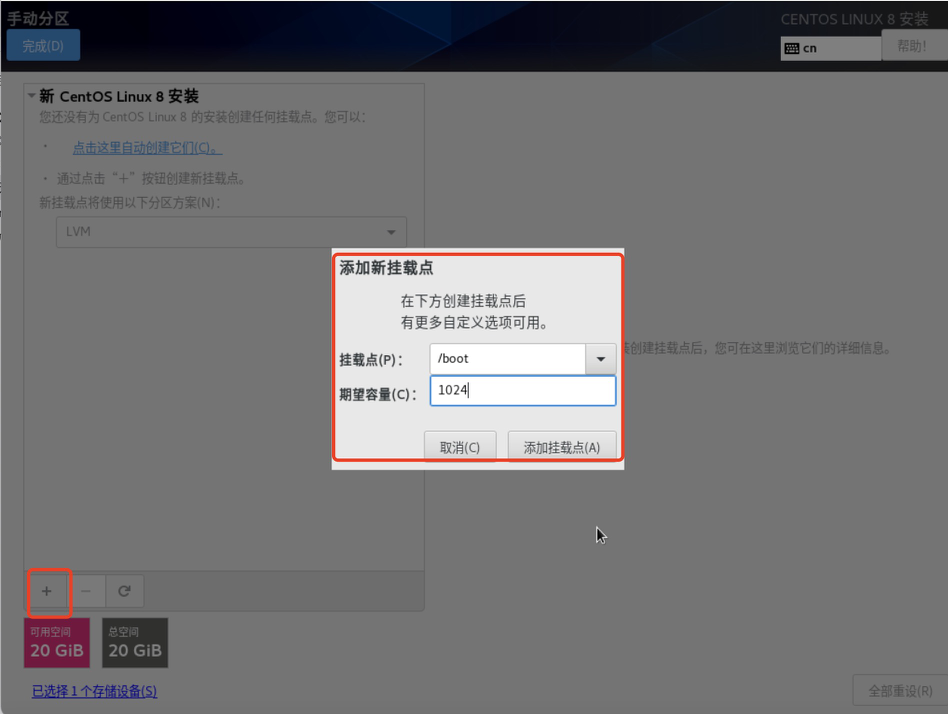The width and height of the screenshot is (948, 714).
Task: Focus the 挂载点 field containing /boot
Action: pyautogui.click(x=508, y=359)
